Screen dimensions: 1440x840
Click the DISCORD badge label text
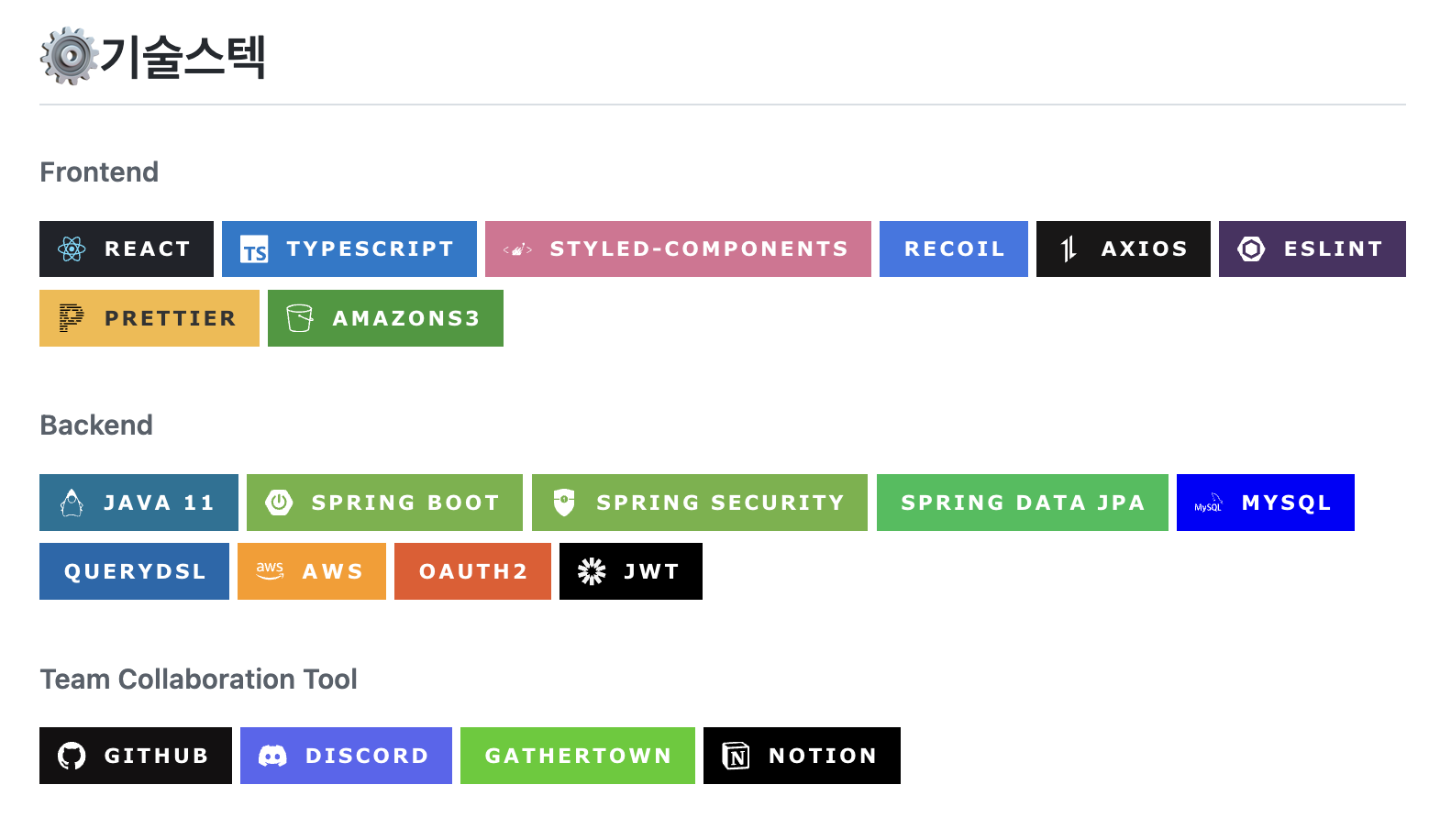pyautogui.click(x=367, y=756)
